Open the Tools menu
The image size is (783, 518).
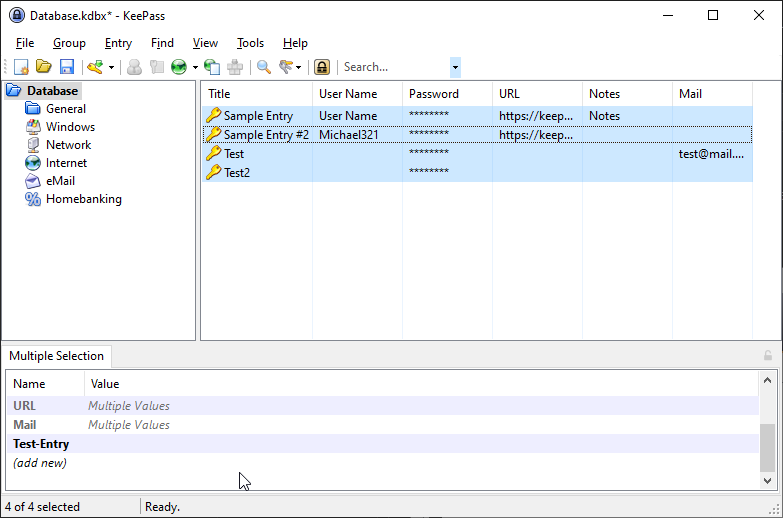(x=250, y=43)
